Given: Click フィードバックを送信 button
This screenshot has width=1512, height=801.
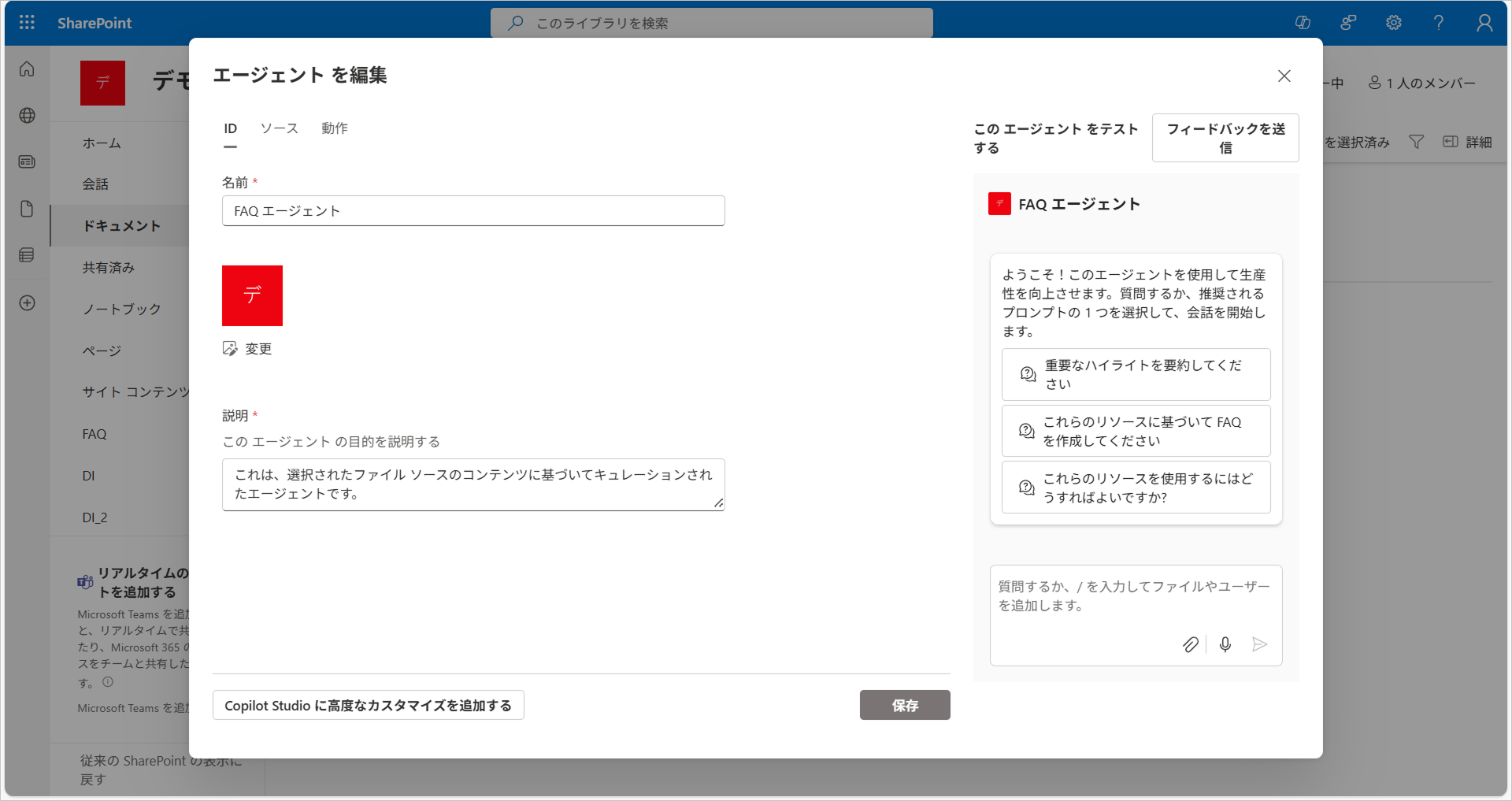Looking at the screenshot, I should tap(1225, 138).
